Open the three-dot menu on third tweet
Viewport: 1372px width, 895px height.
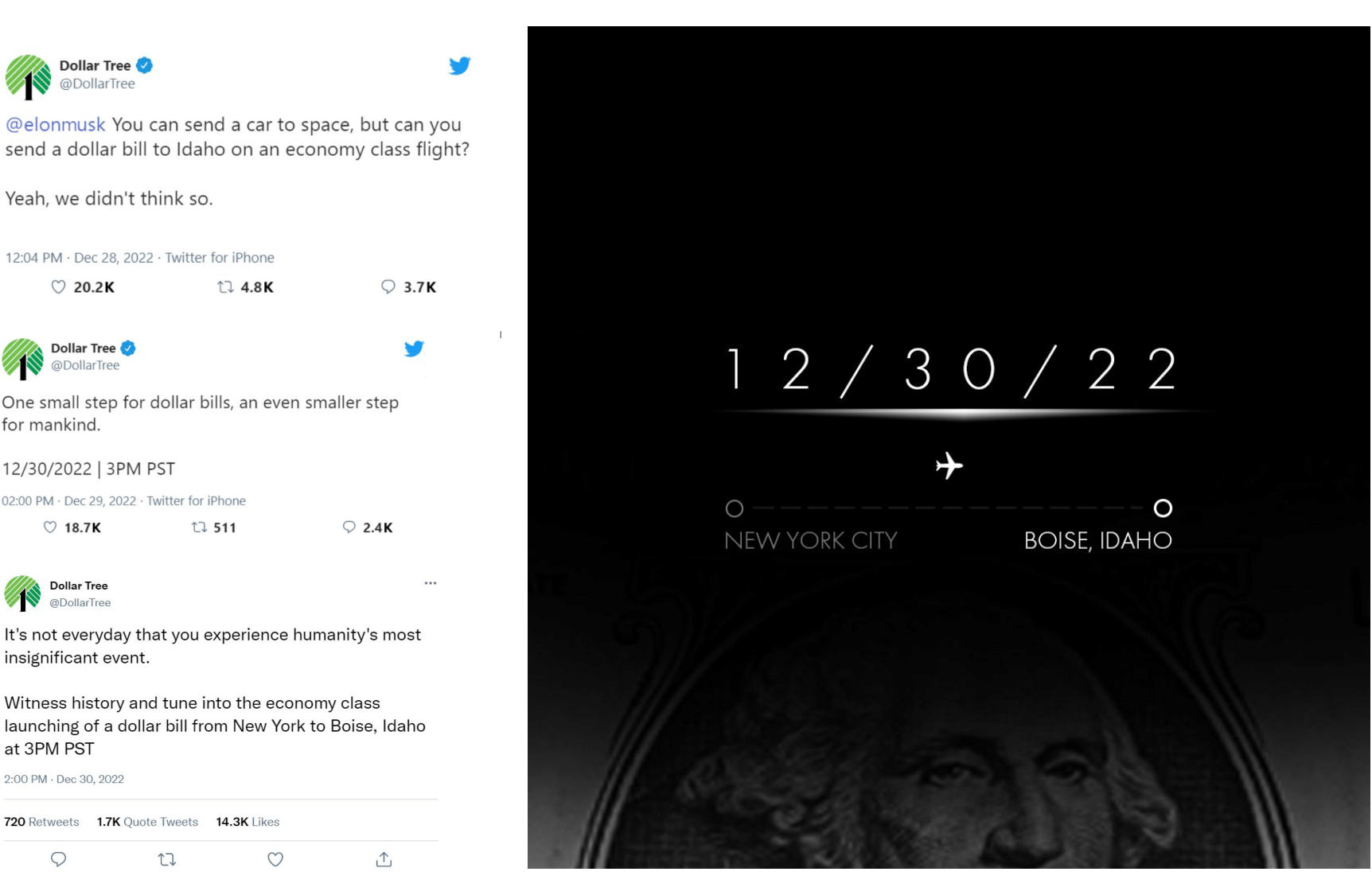pyautogui.click(x=431, y=583)
